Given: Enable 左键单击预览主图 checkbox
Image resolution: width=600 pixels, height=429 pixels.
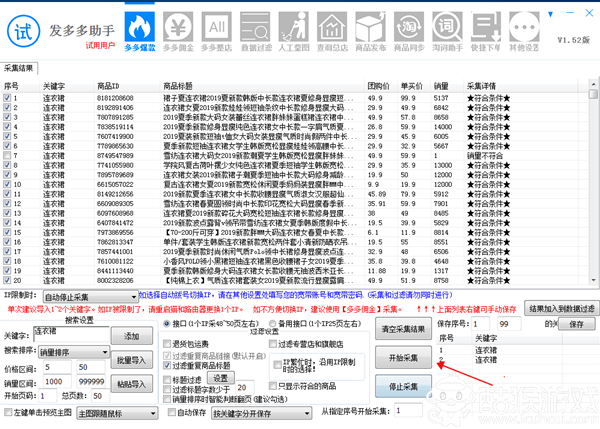Looking at the screenshot, I should click(x=8, y=412).
